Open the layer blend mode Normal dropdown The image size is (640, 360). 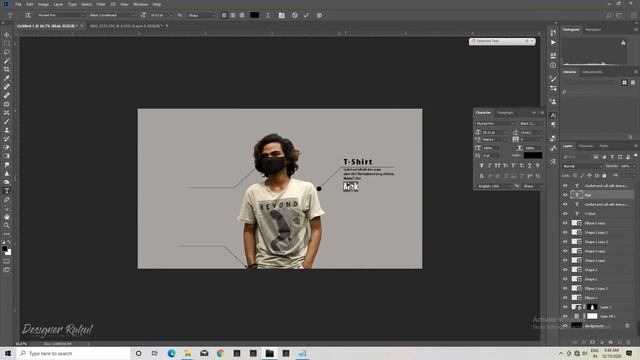tap(582, 166)
